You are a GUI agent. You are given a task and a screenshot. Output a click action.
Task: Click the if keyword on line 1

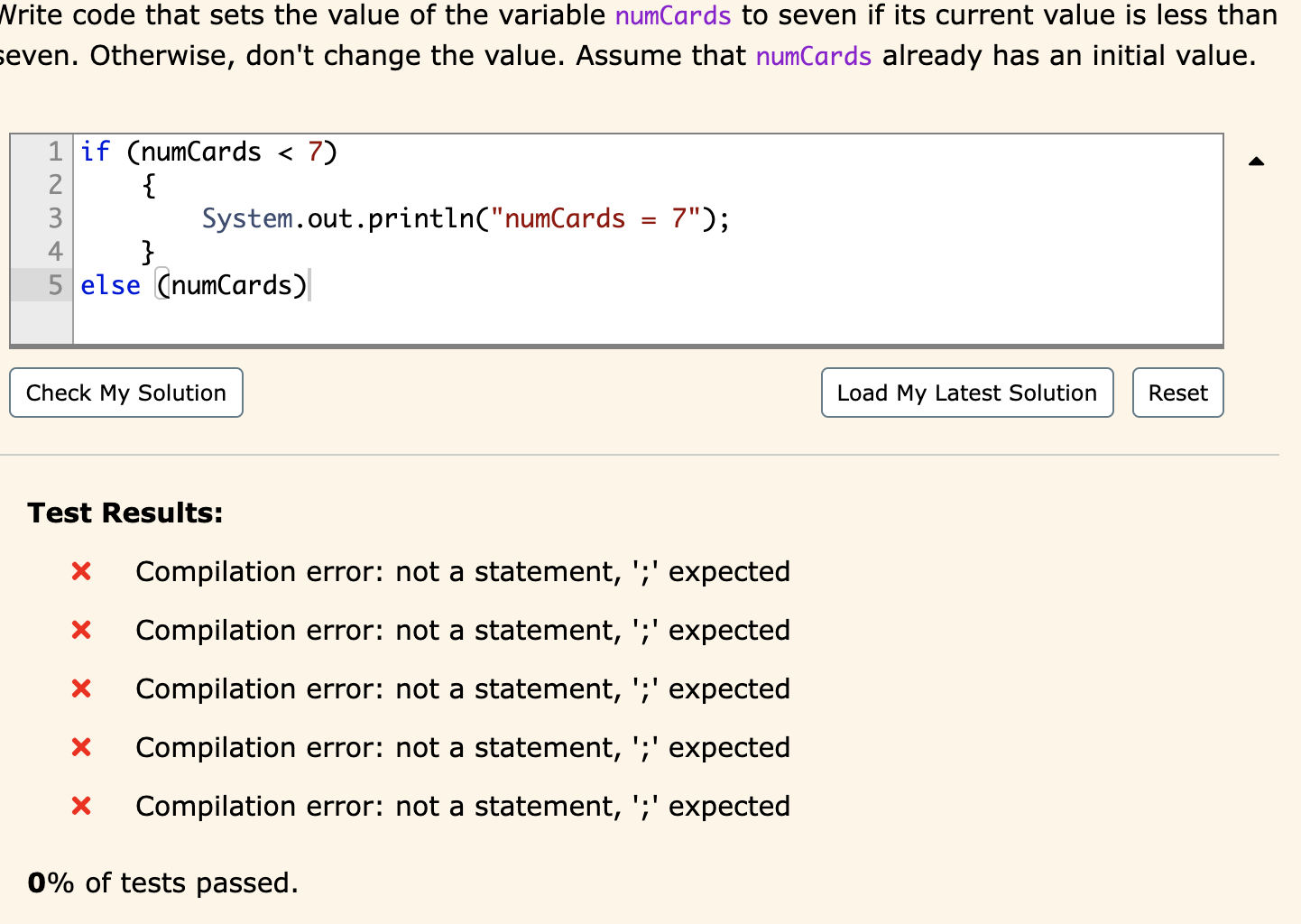point(95,152)
